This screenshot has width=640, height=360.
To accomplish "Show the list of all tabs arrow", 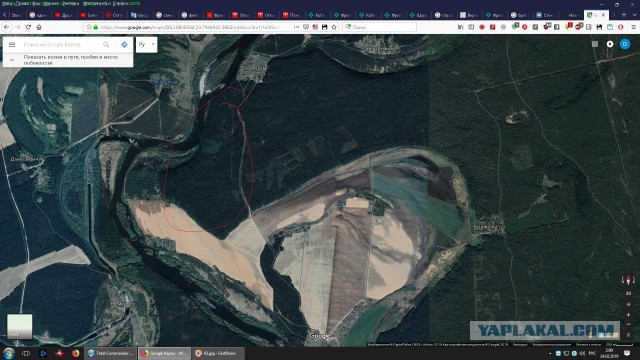I will 634,15.
